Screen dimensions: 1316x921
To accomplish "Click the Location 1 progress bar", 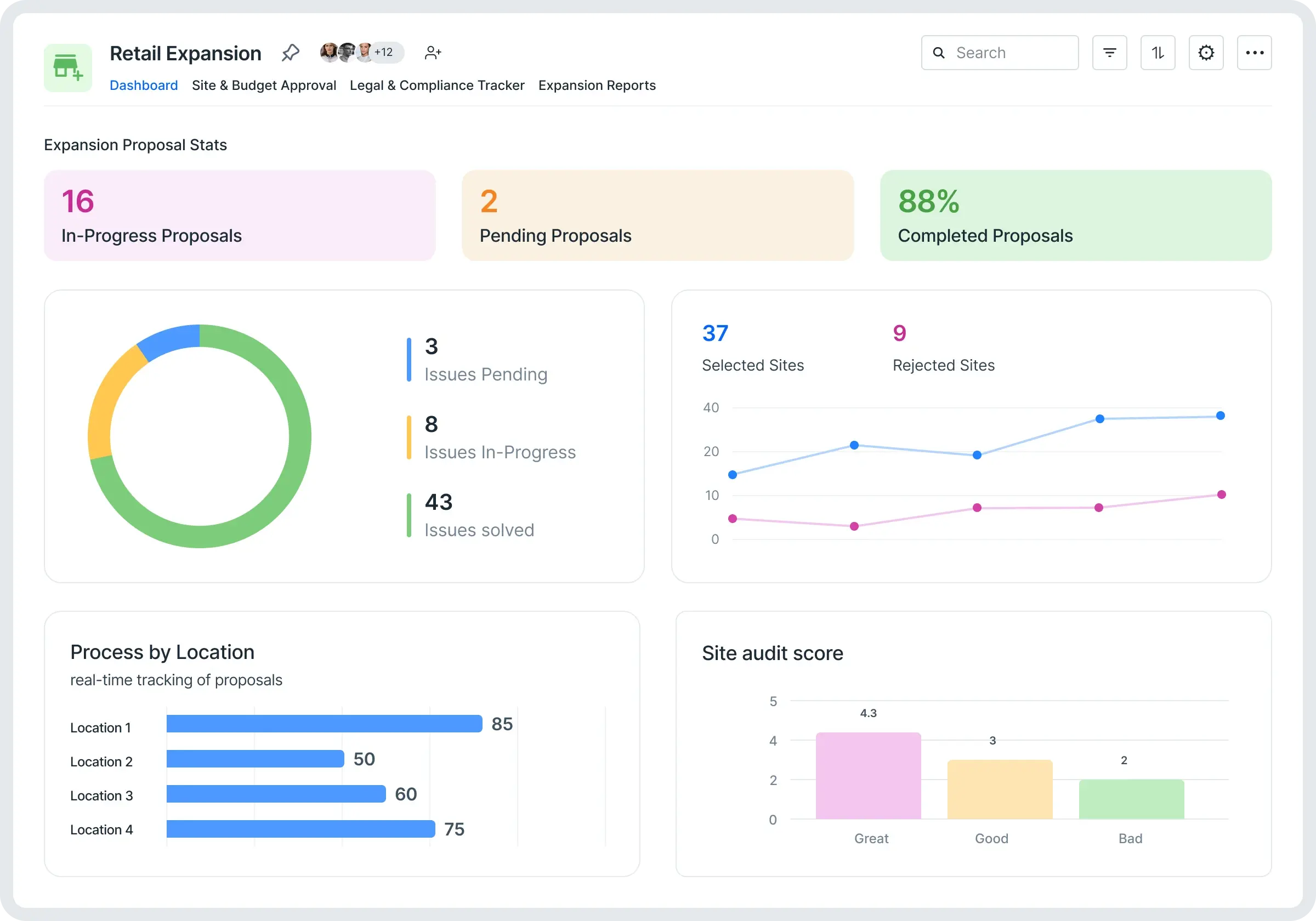I will click(324, 723).
